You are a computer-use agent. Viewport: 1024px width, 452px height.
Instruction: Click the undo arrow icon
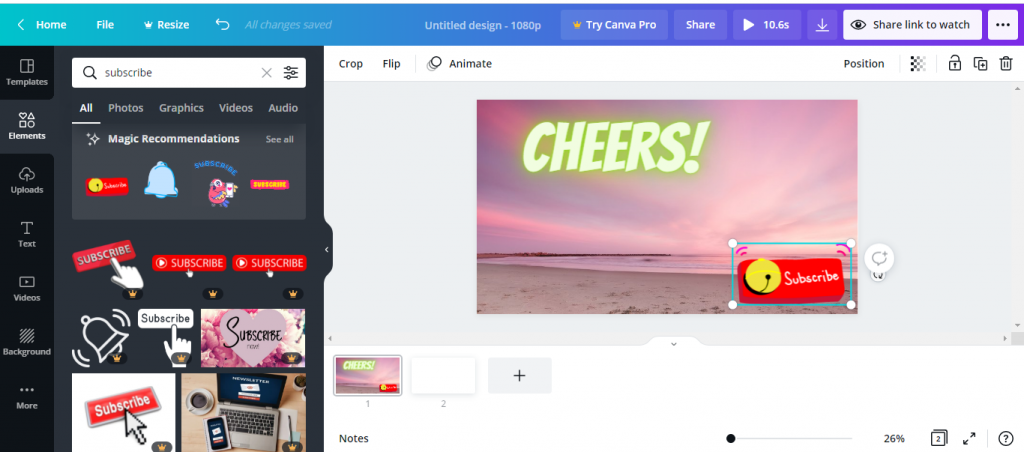point(222,25)
